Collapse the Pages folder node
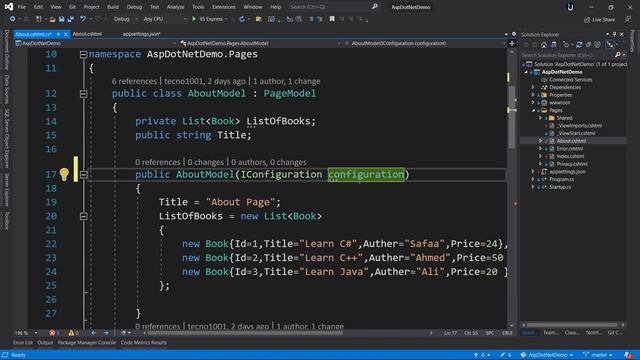The height and width of the screenshot is (360, 640). click(x=533, y=111)
